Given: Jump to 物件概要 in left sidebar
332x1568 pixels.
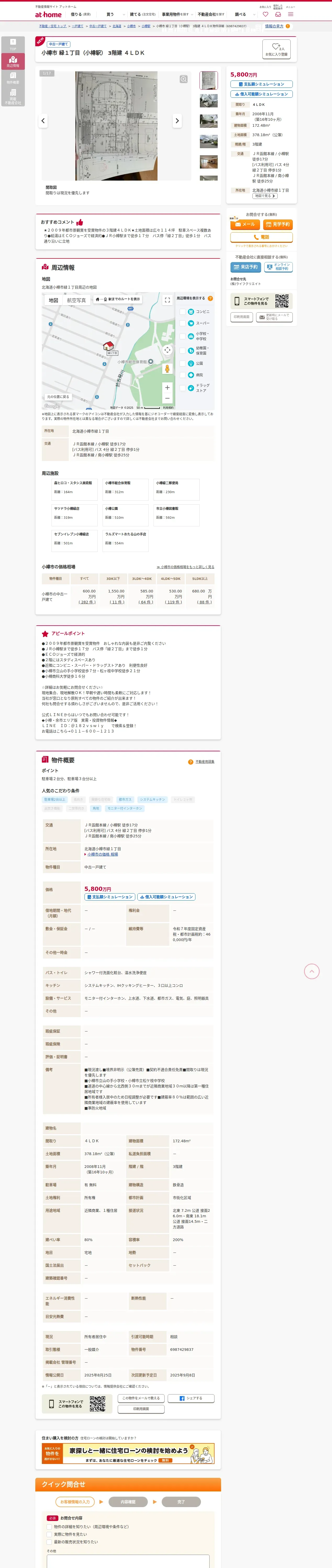Looking at the screenshot, I should (x=13, y=78).
